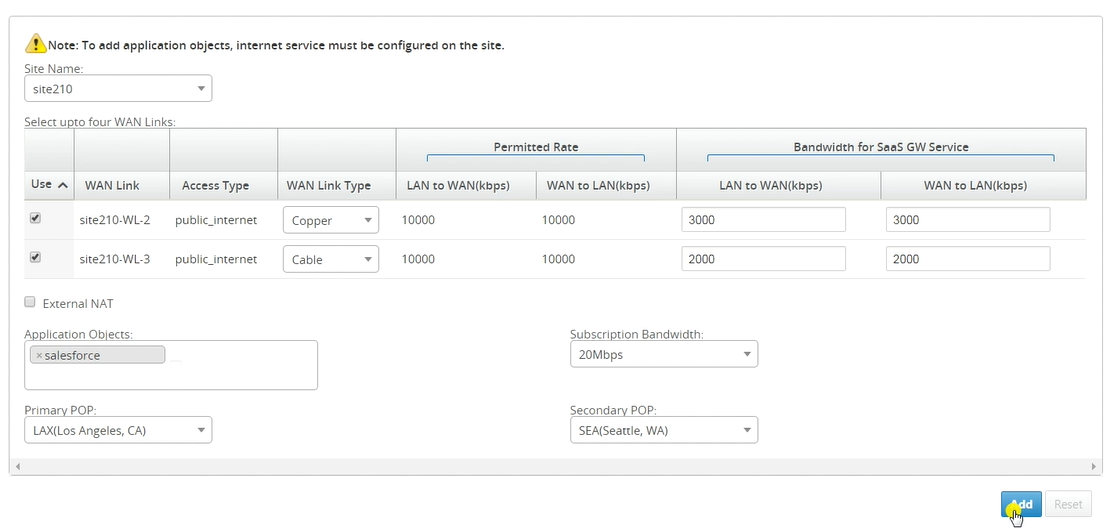Viewport: 1107px width, 529px height.
Task: Click Permitted Rate LAN to WAN(kbps) header
Action: (x=458, y=186)
